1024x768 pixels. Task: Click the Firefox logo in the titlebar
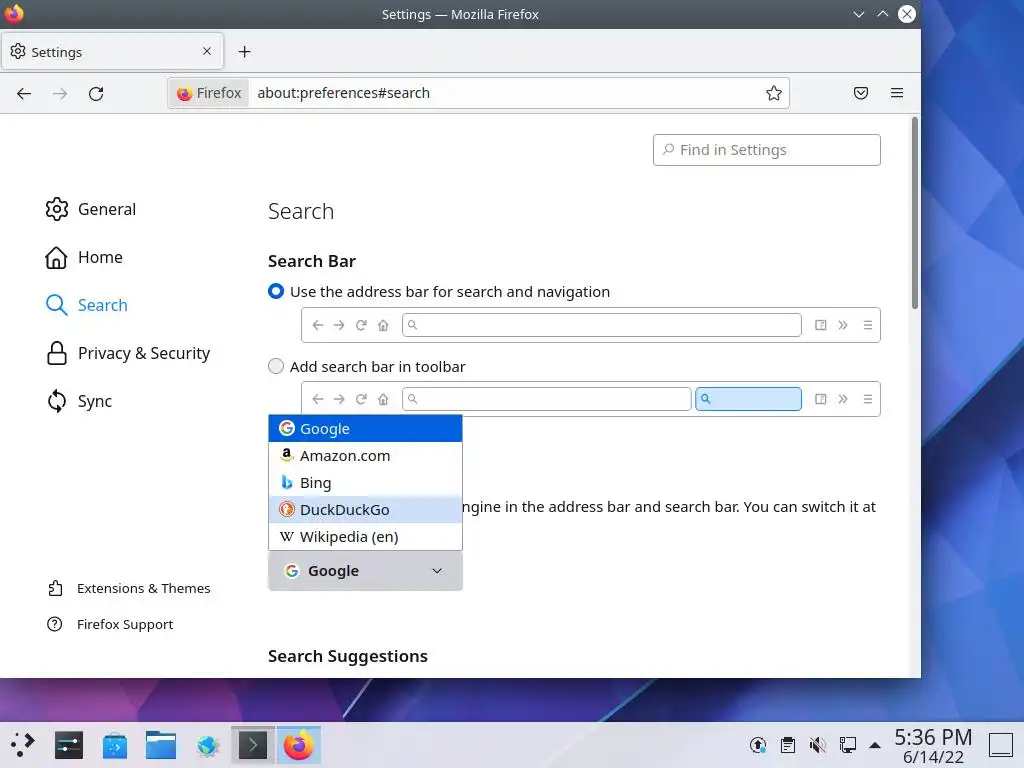14,13
